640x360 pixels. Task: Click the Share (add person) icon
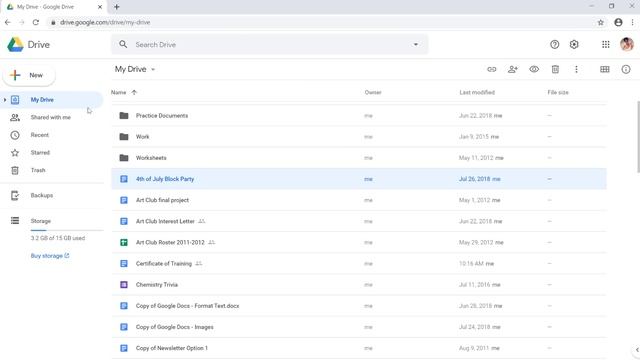pos(513,69)
